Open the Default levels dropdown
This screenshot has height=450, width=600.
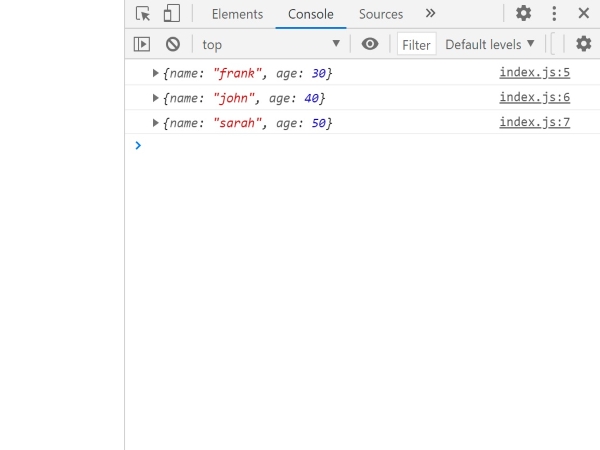(x=489, y=44)
